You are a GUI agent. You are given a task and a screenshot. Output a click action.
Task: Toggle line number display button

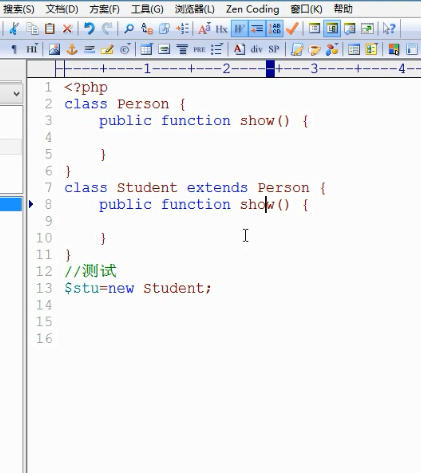click(275, 29)
